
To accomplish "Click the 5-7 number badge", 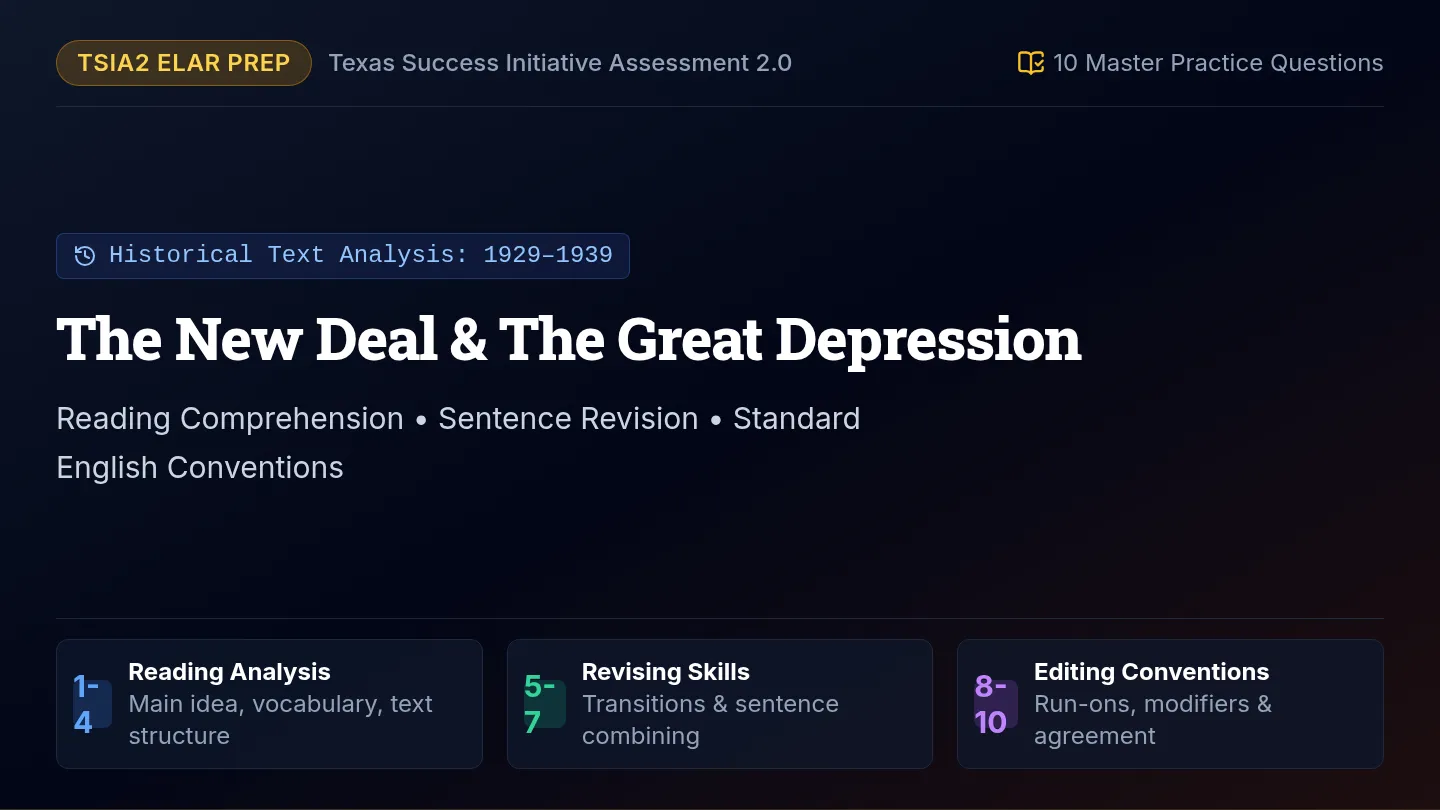I will click(x=545, y=704).
